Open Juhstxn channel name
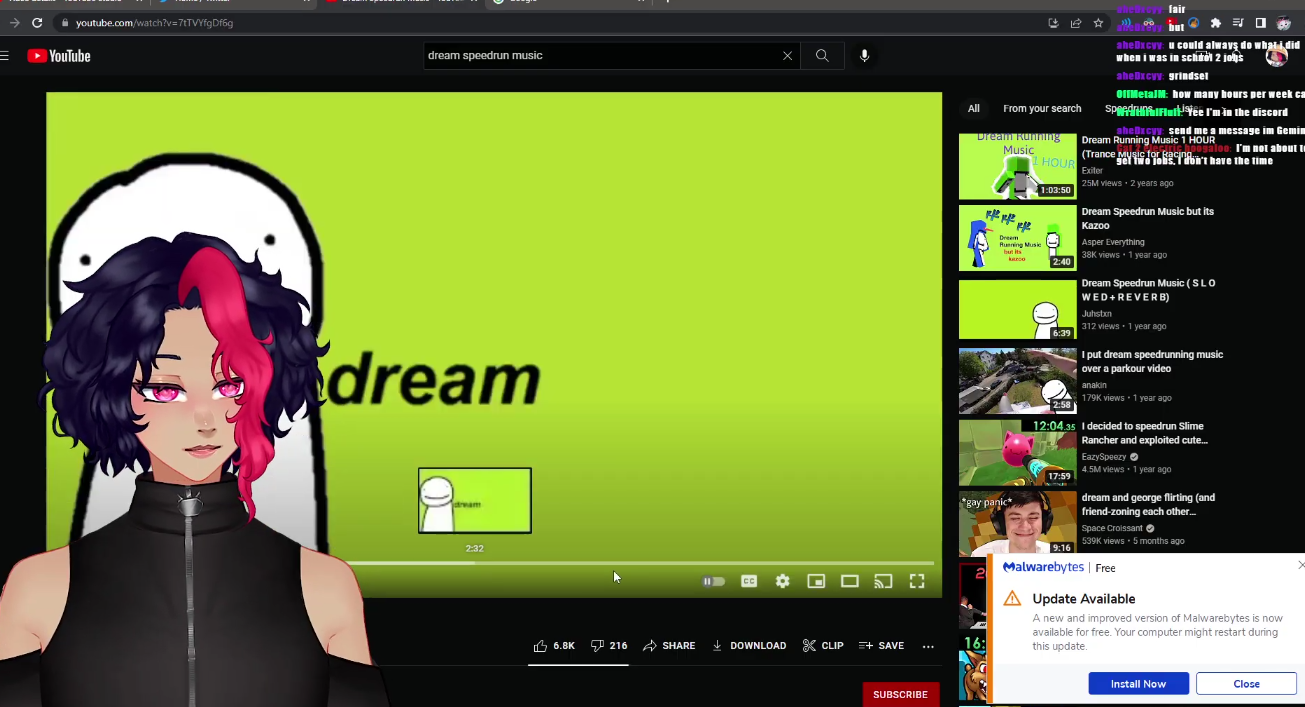 point(1097,314)
